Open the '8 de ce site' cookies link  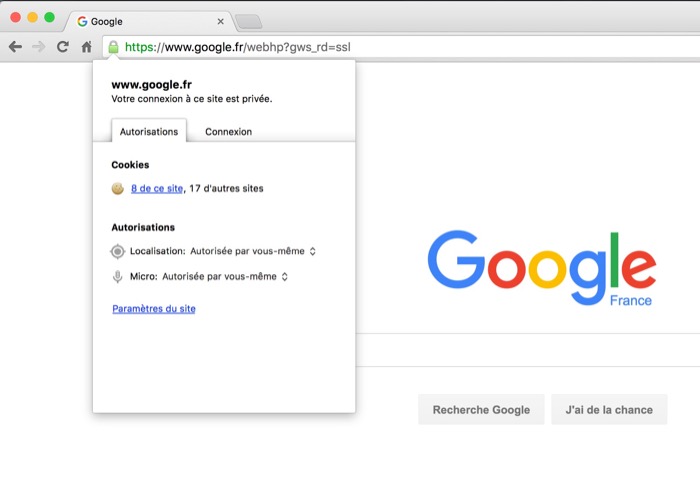point(157,188)
